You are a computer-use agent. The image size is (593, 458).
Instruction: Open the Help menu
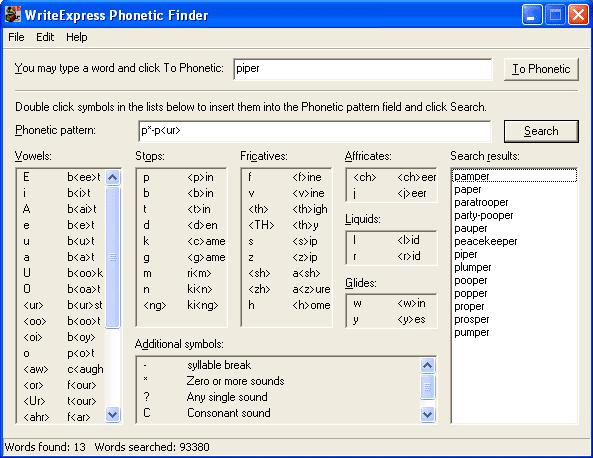[77, 37]
